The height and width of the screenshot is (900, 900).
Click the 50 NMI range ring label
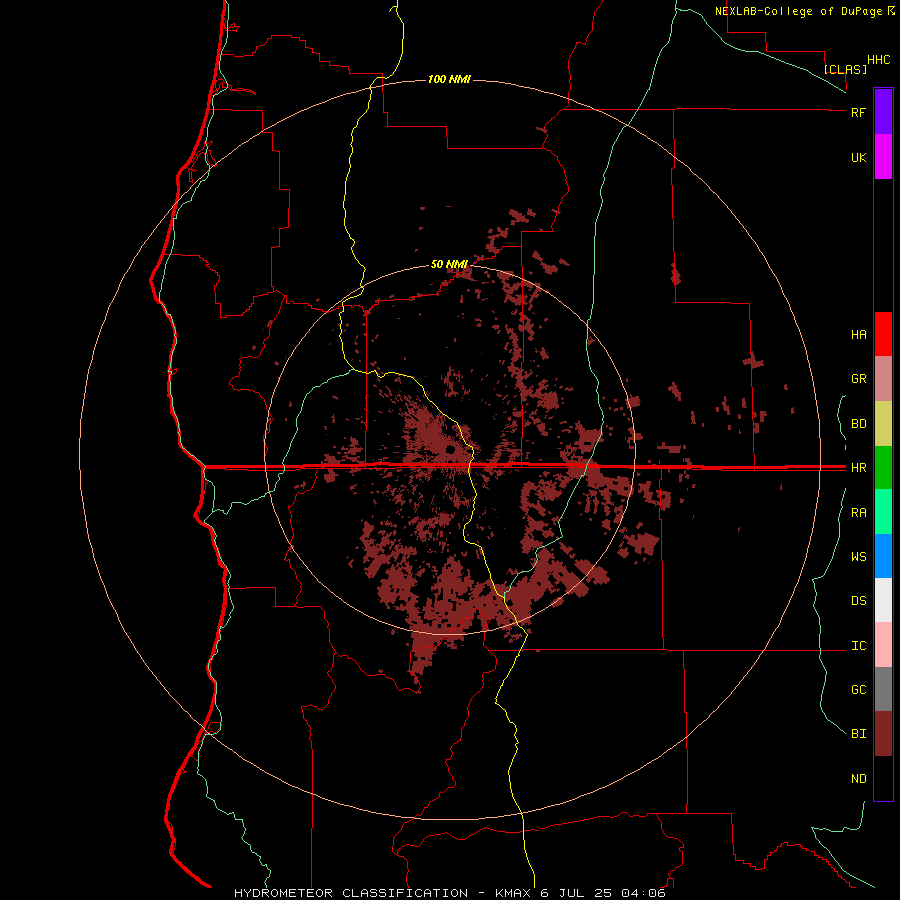pos(449,264)
